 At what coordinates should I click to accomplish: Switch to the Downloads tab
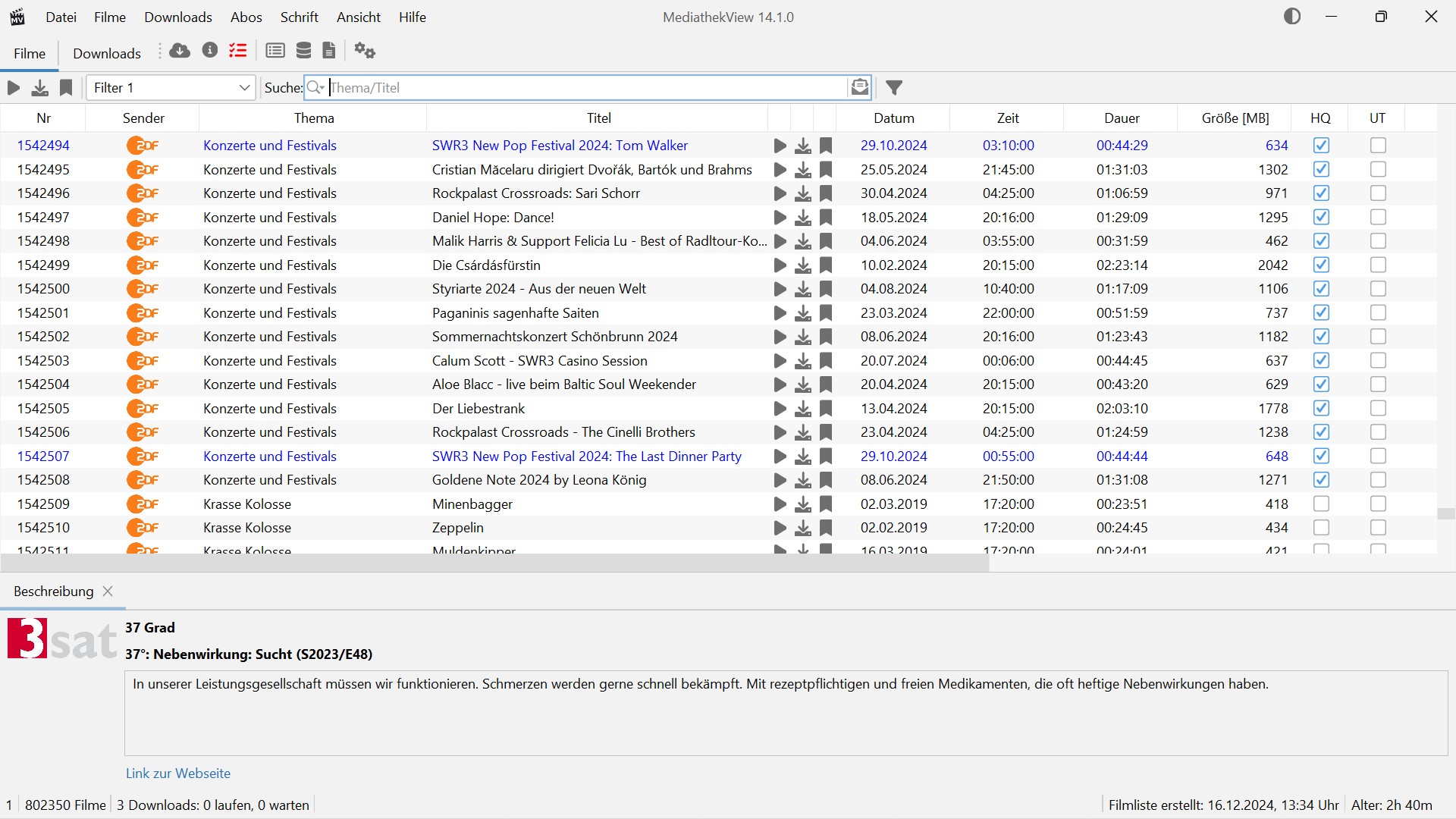107,53
